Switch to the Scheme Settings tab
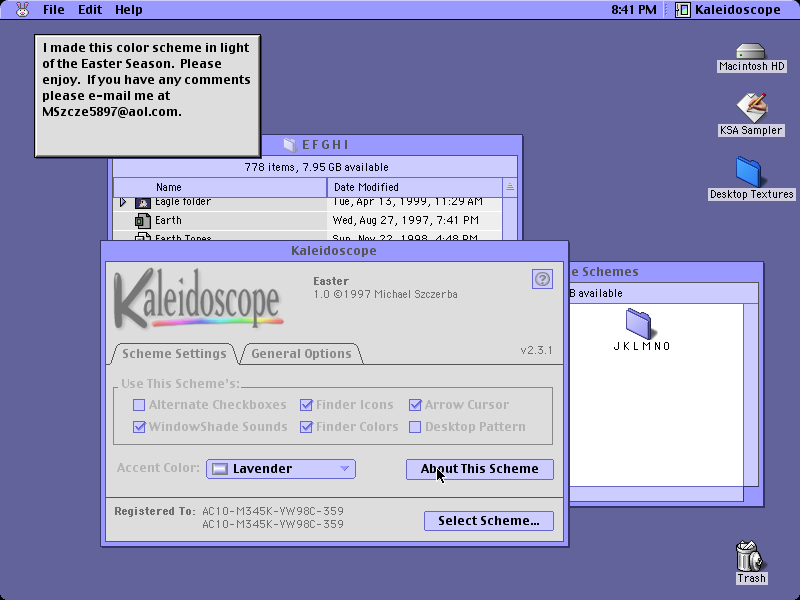Viewport: 800px width, 600px height. tap(174, 354)
